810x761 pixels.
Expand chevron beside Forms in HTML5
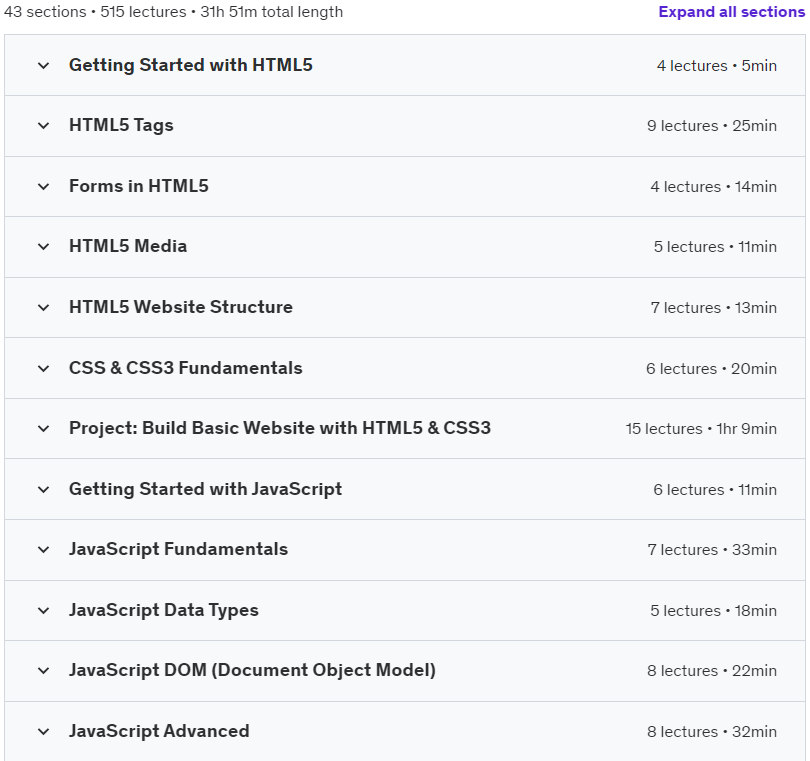coord(43,187)
